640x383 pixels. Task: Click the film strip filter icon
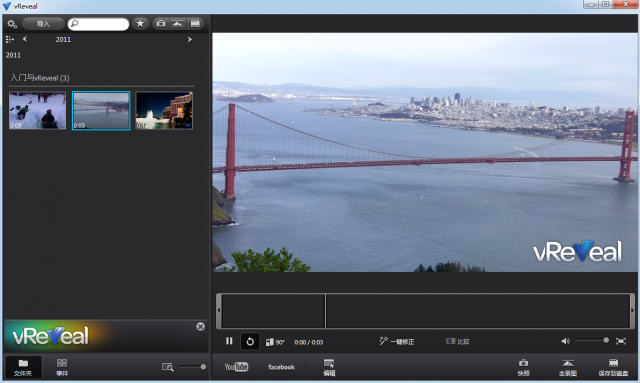click(x=195, y=24)
